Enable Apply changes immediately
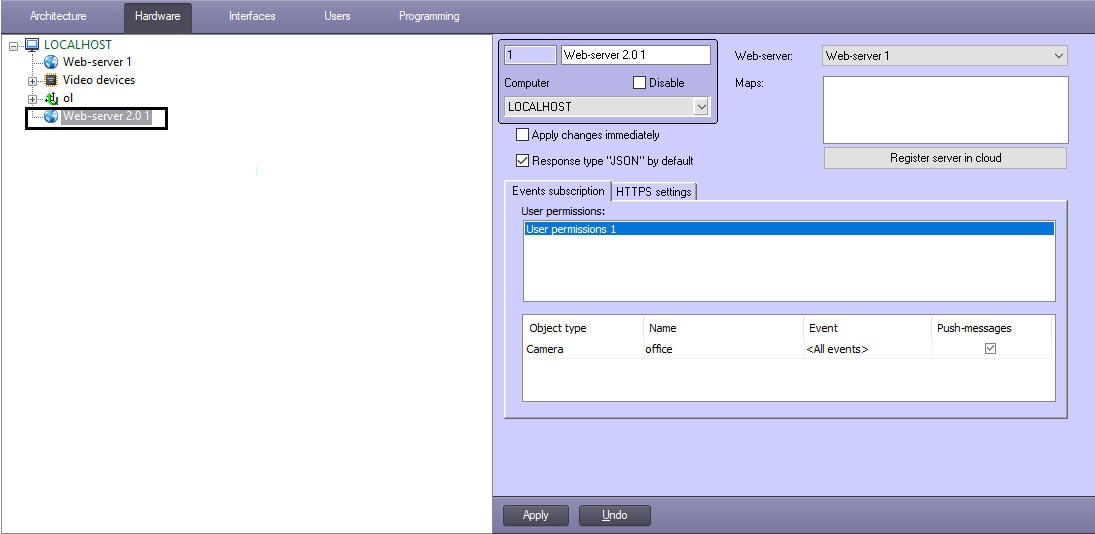Image resolution: width=1095 pixels, height=534 pixels. pos(522,135)
